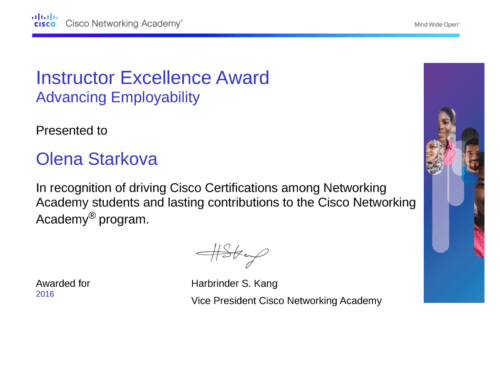Click the registered trademark symbol after Academy
Image resolution: width=500 pixels, height=386 pixels.
[x=92, y=215]
